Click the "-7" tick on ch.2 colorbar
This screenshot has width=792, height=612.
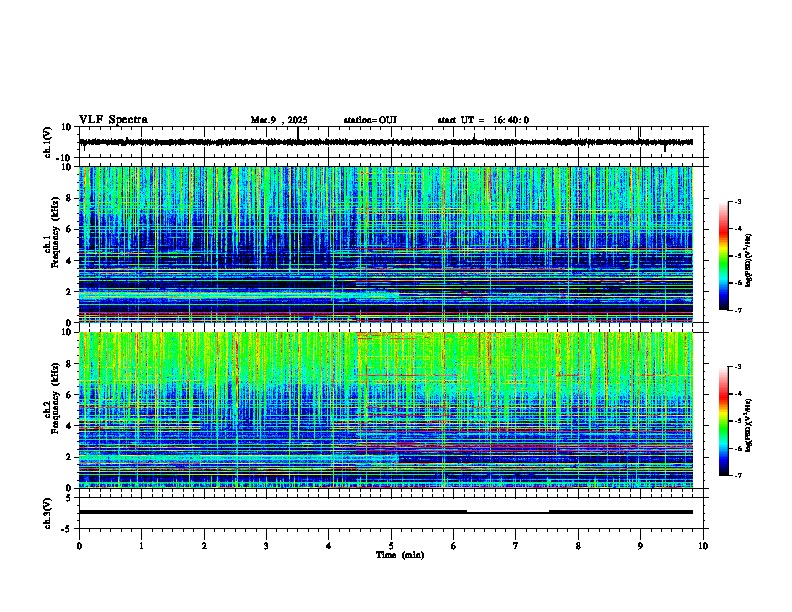tap(737, 476)
